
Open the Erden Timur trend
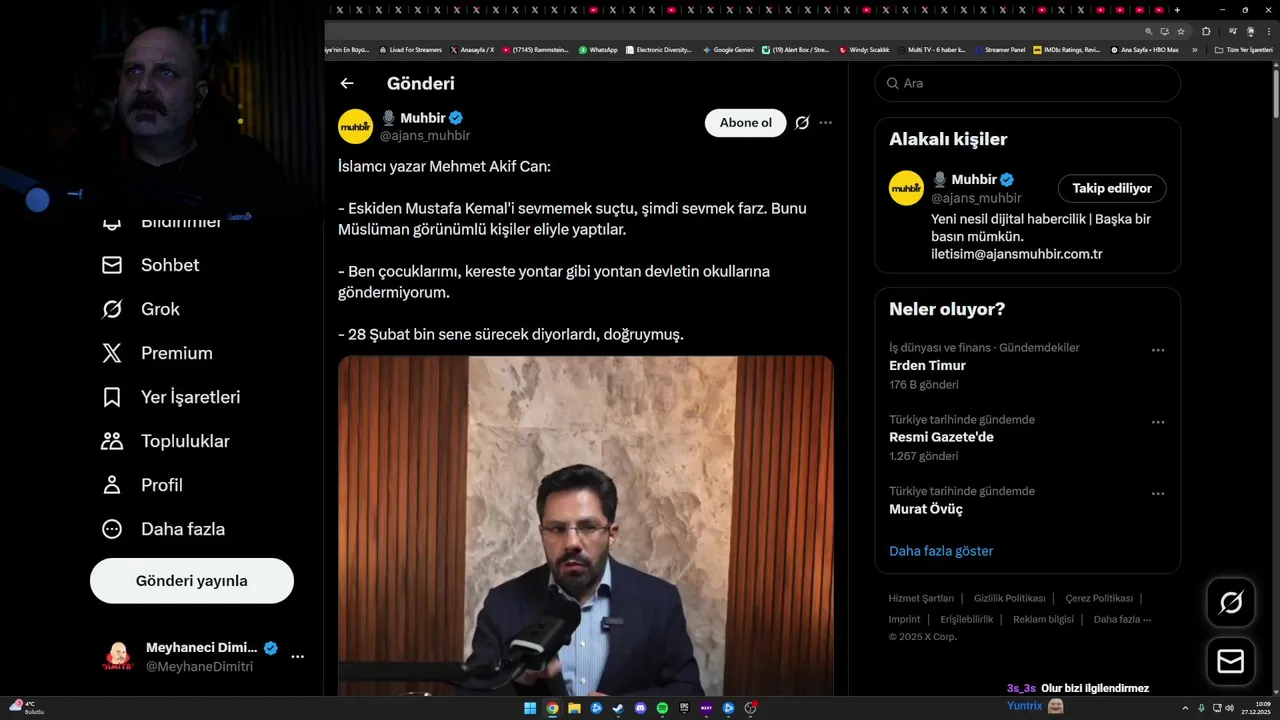click(x=927, y=366)
